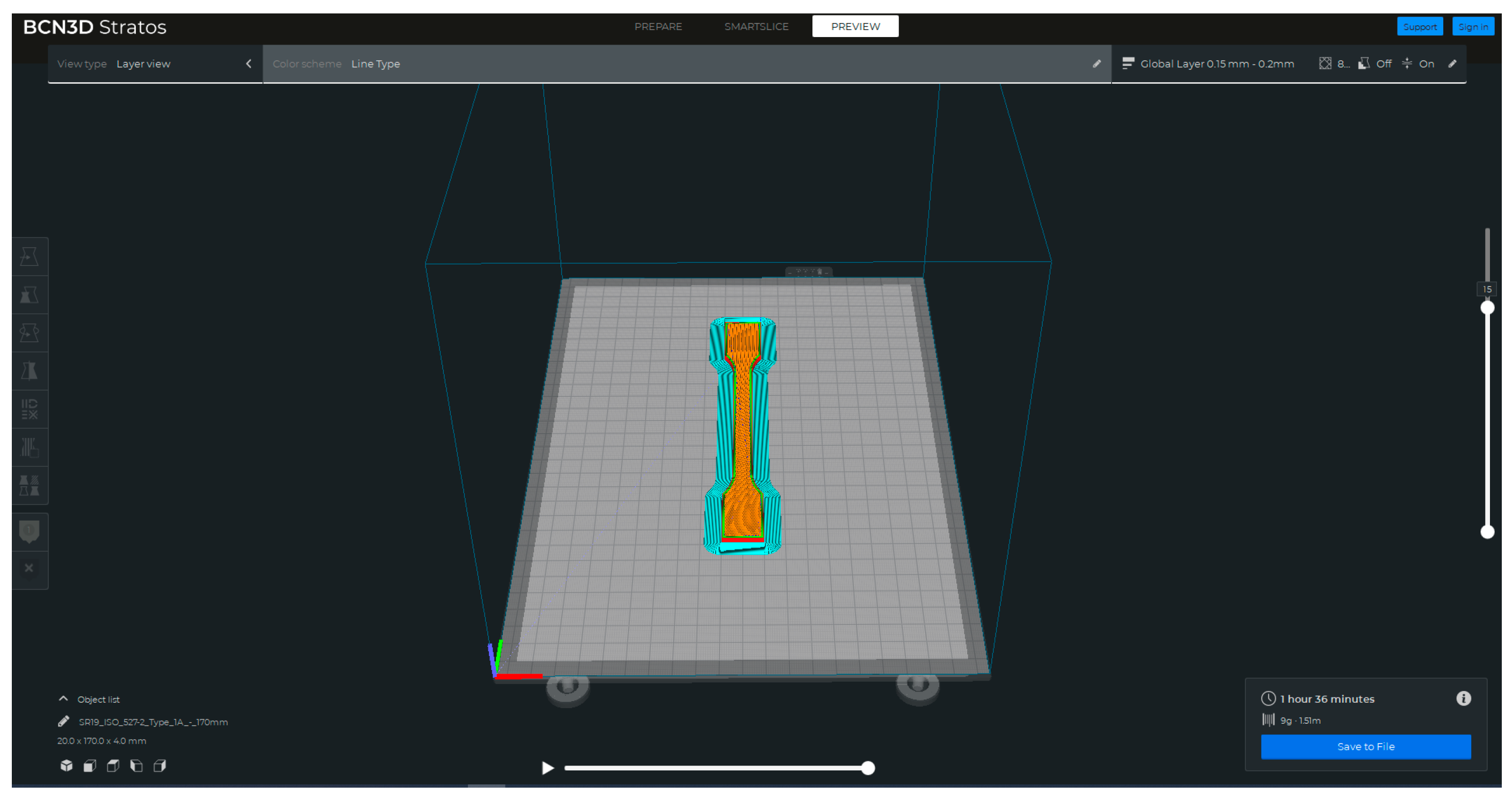
Task: Switch to the PREPARE tab
Action: (658, 26)
